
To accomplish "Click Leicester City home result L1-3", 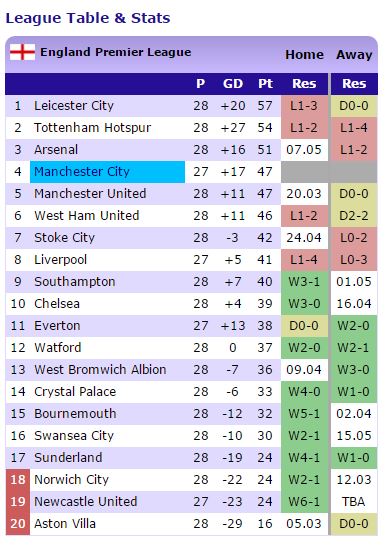I will (304, 106).
